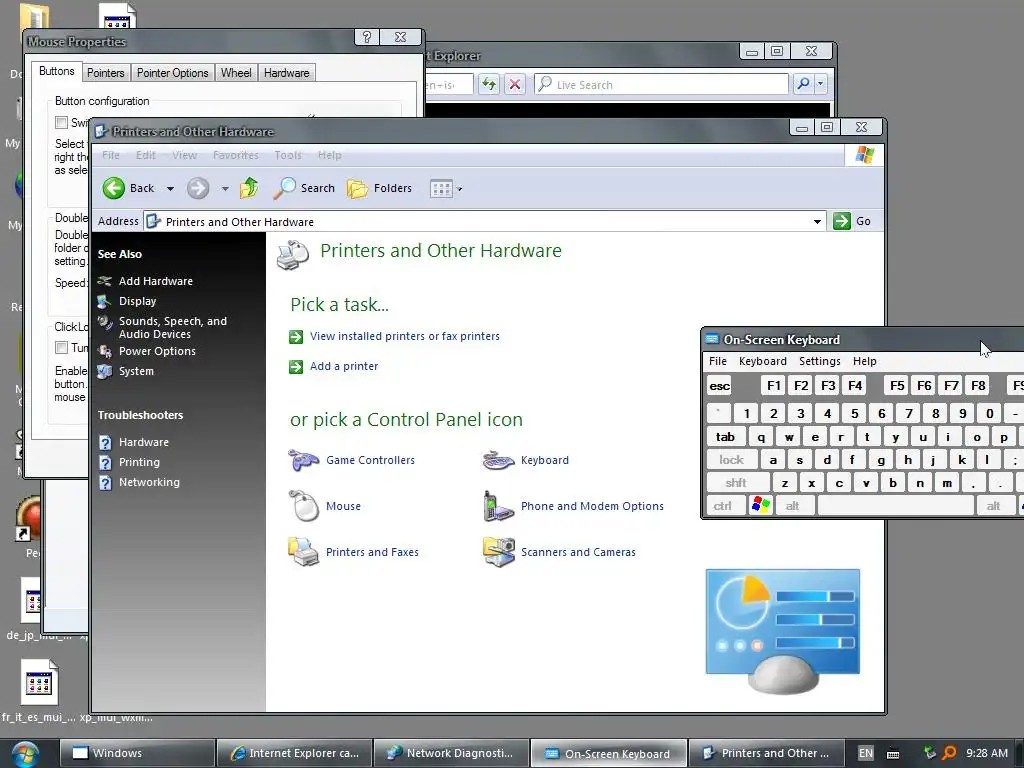Select Buttons tab in Mouse Properties
The width and height of the screenshot is (1024, 768).
(x=56, y=71)
